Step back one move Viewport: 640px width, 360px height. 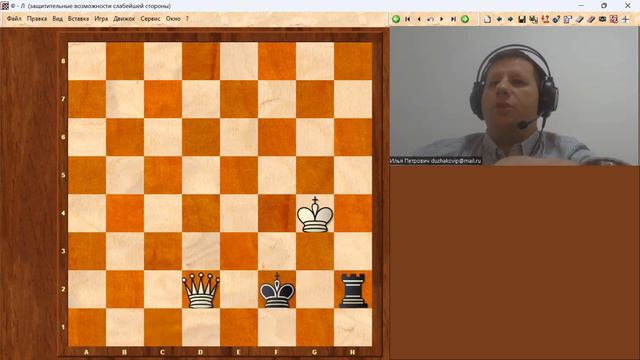[419, 19]
